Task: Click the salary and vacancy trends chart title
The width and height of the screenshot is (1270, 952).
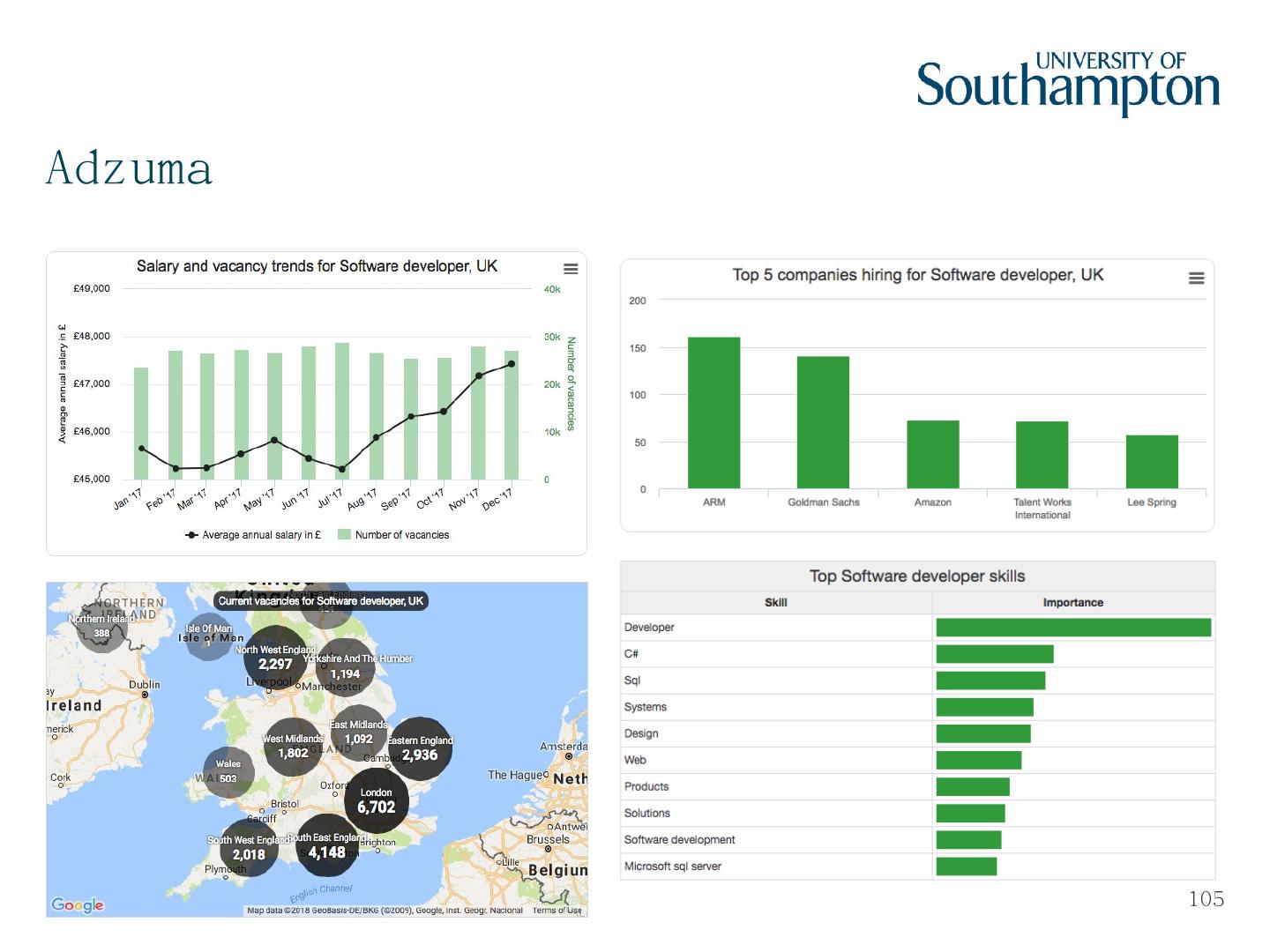Action: pos(317,266)
